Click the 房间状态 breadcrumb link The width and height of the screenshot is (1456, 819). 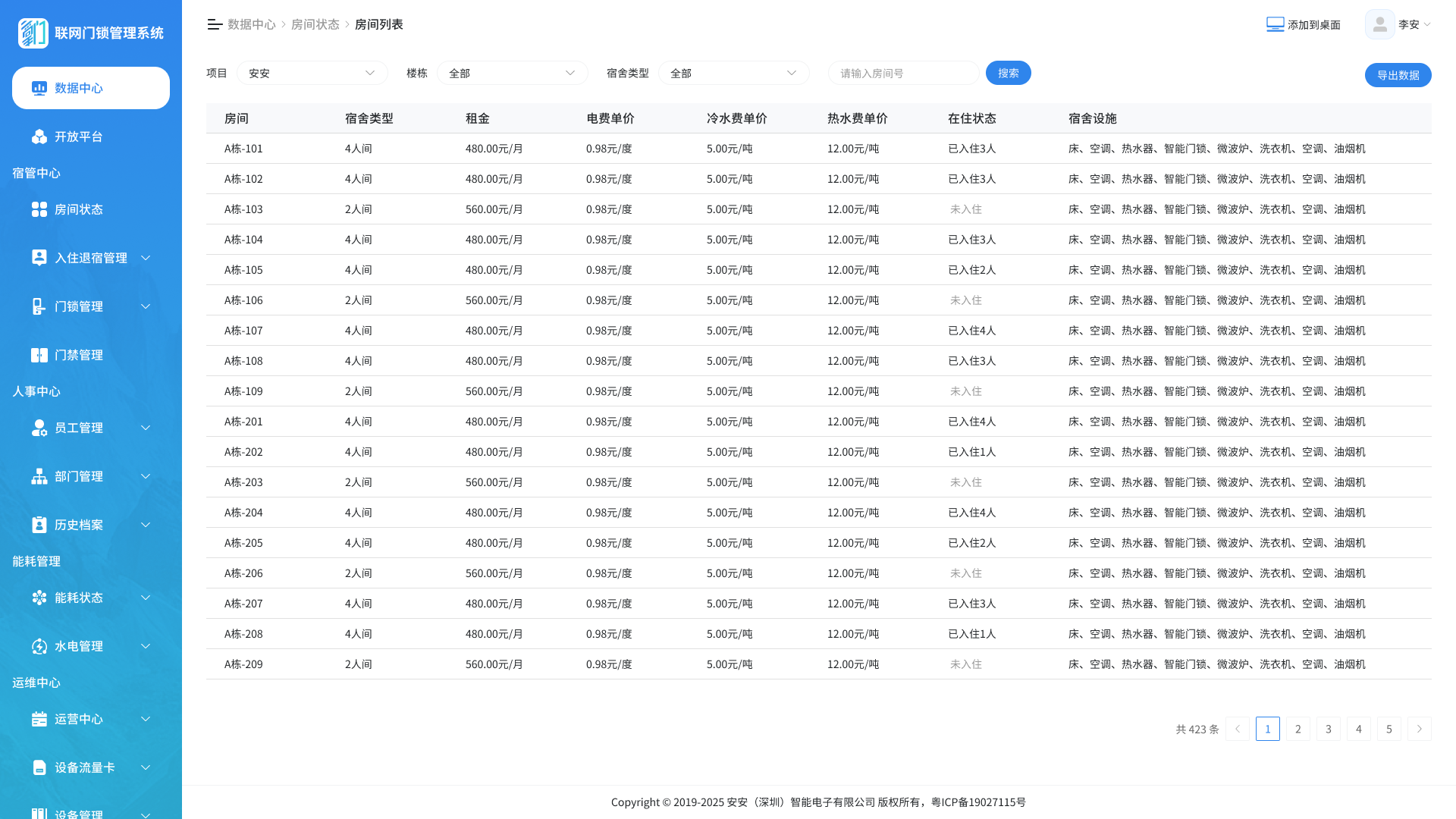point(315,24)
